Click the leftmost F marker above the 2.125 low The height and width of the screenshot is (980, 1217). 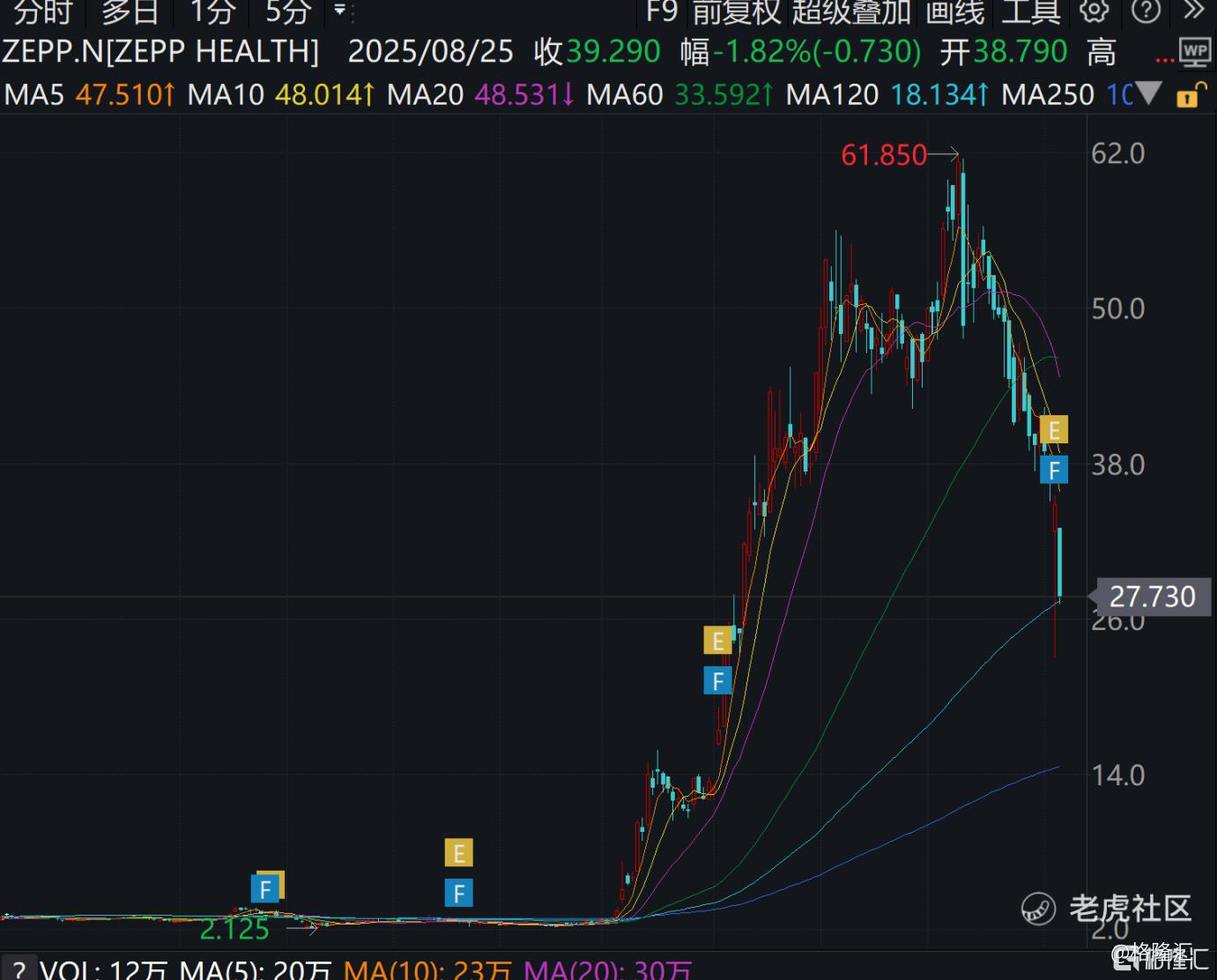click(x=265, y=888)
